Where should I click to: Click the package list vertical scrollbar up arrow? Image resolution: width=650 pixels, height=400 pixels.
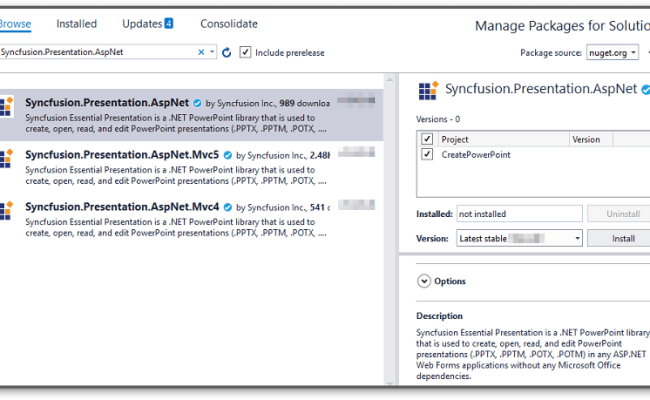click(390, 79)
